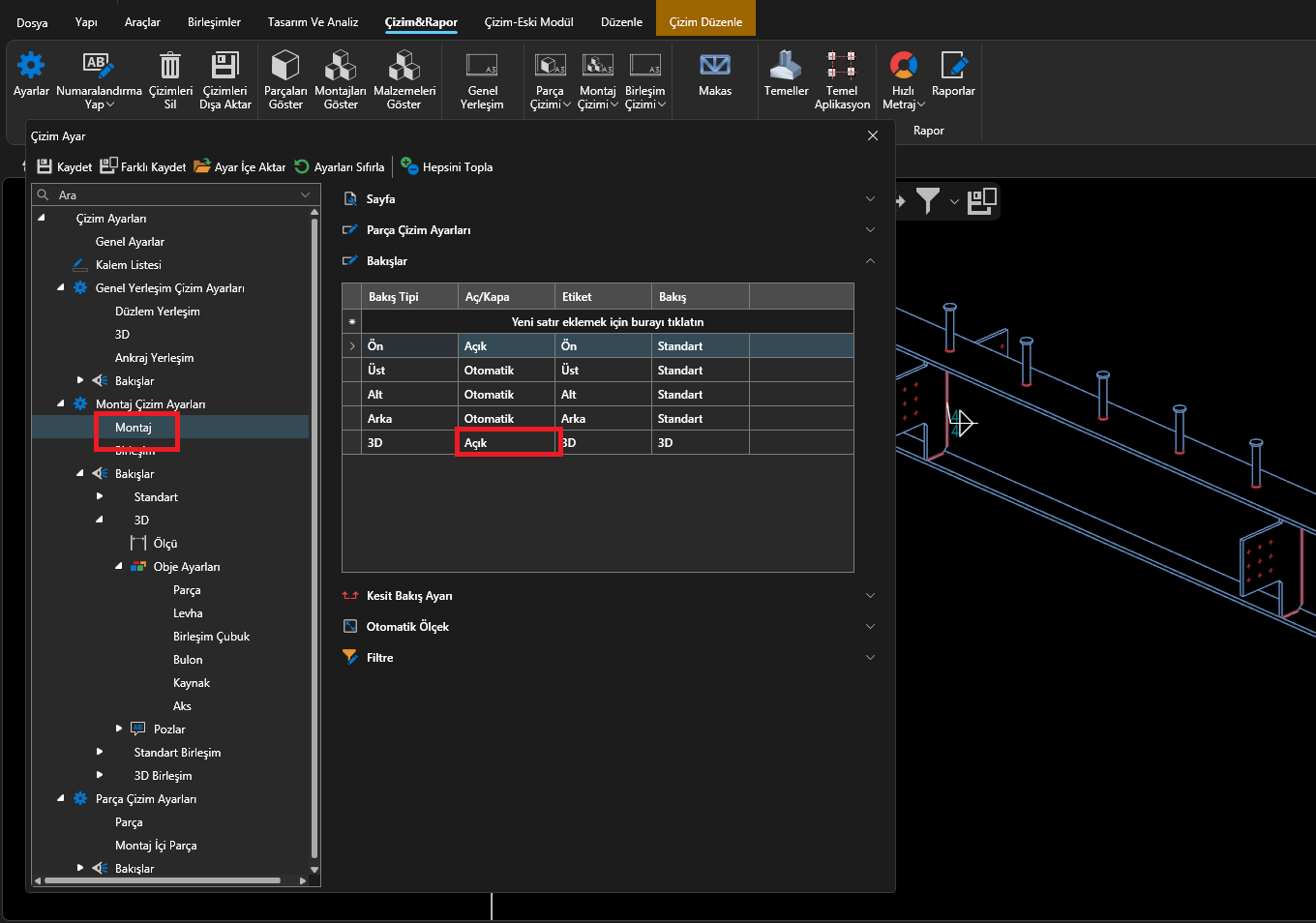Click the Kaydet button in dialog
Image resolution: width=1316 pixels, height=923 pixels.
pos(65,167)
